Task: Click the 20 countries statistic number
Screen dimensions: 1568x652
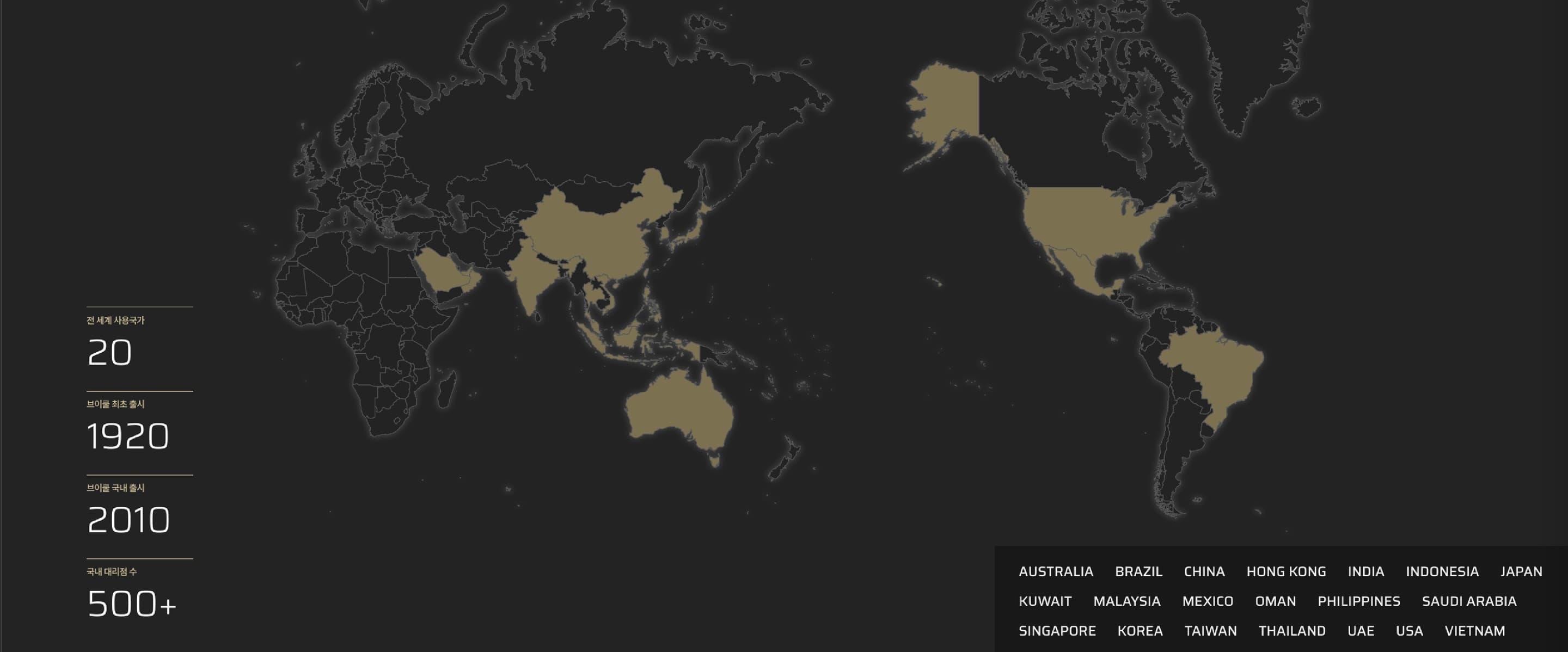Action: 109,352
